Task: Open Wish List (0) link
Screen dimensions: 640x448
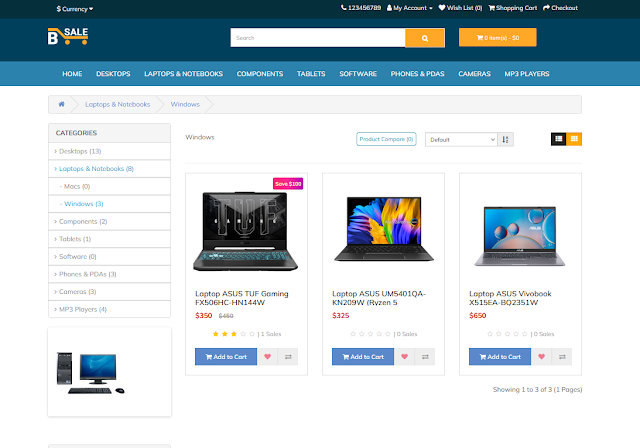Action: coord(460,8)
